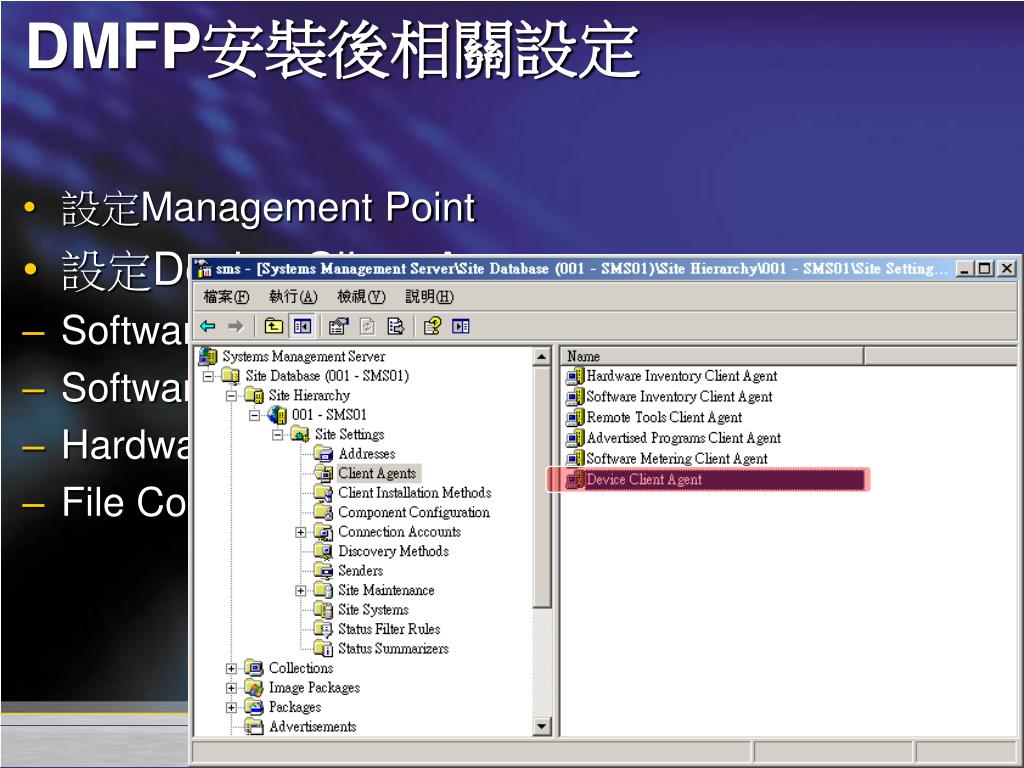Viewport: 1024px width, 768px height.
Task: Expand the Site Maintenance node
Action: click(300, 591)
